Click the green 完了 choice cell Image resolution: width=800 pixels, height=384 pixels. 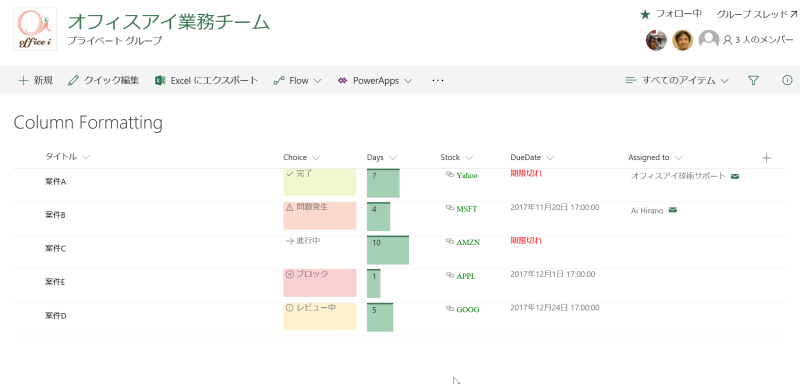coord(320,182)
